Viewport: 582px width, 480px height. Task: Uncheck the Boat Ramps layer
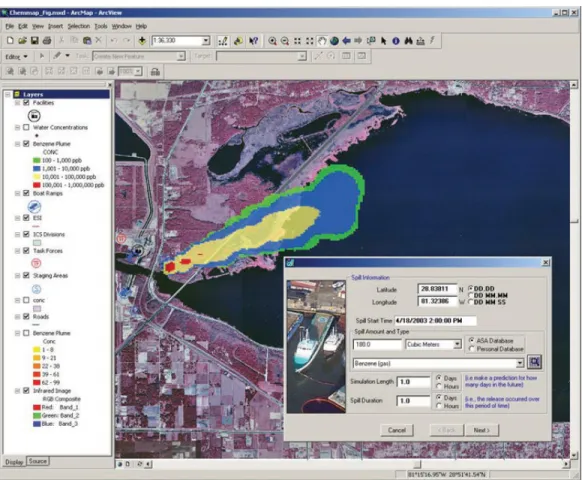tap(26, 193)
